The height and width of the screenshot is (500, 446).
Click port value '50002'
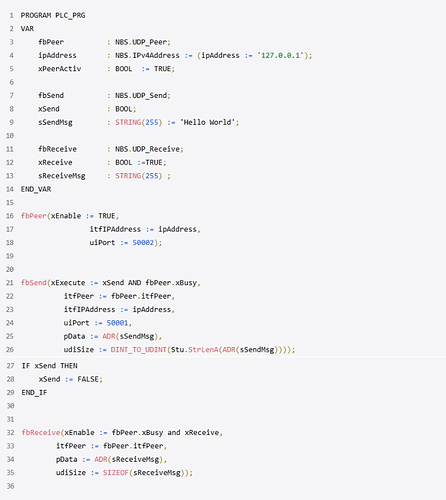tap(143, 243)
